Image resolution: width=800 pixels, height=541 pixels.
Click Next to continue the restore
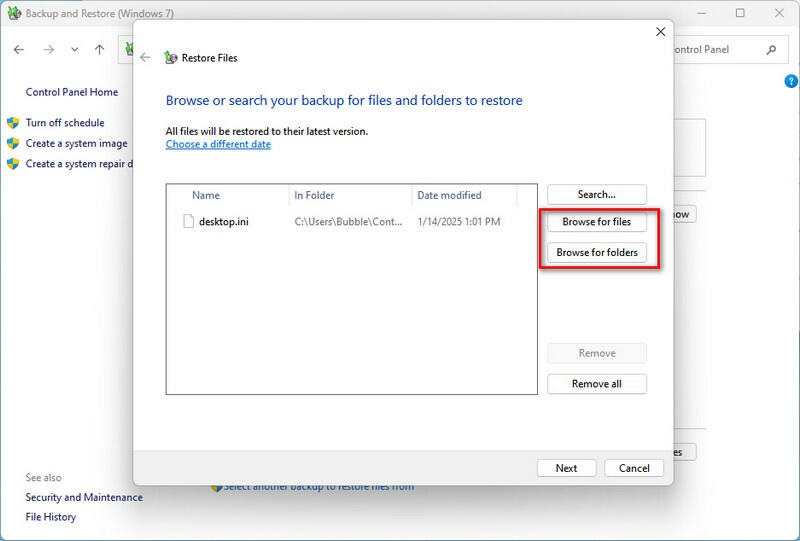[566, 468]
